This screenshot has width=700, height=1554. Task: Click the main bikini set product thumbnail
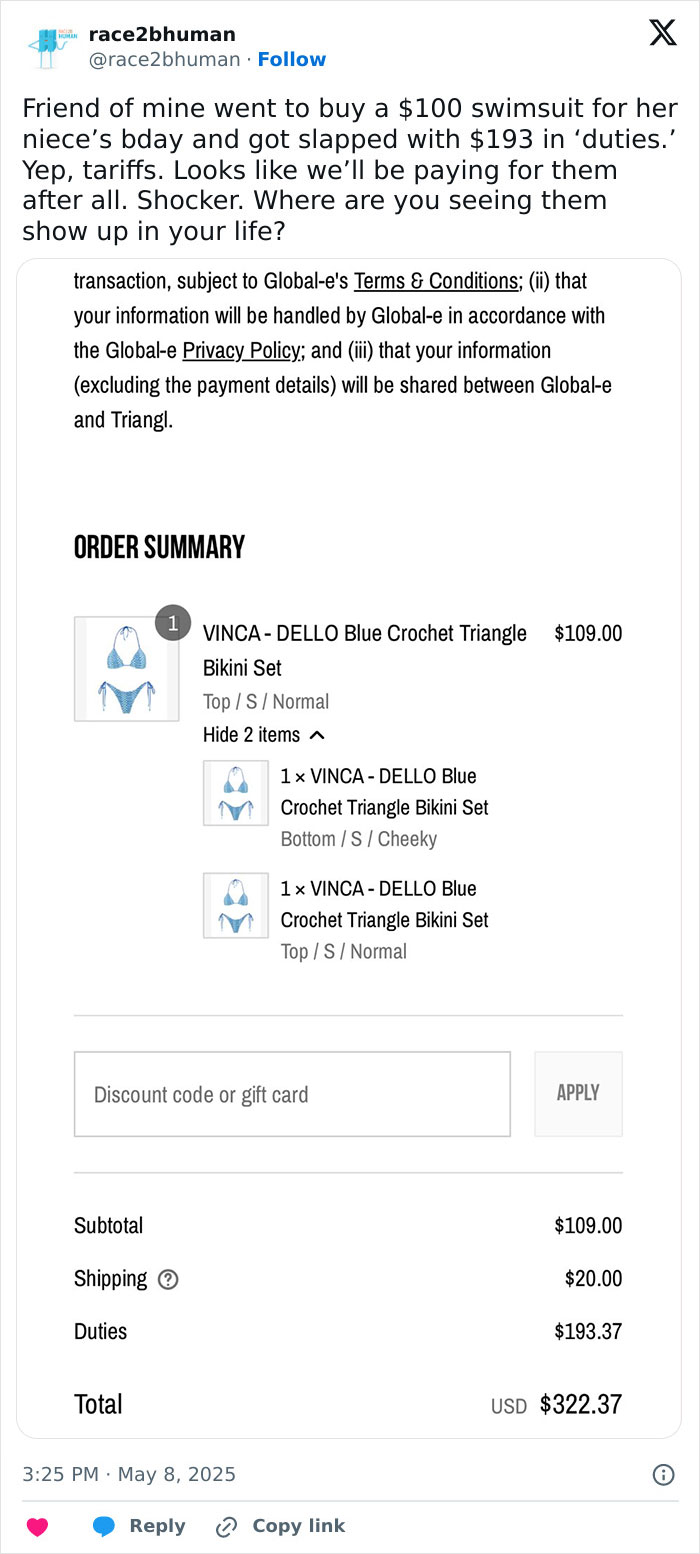click(x=126, y=668)
